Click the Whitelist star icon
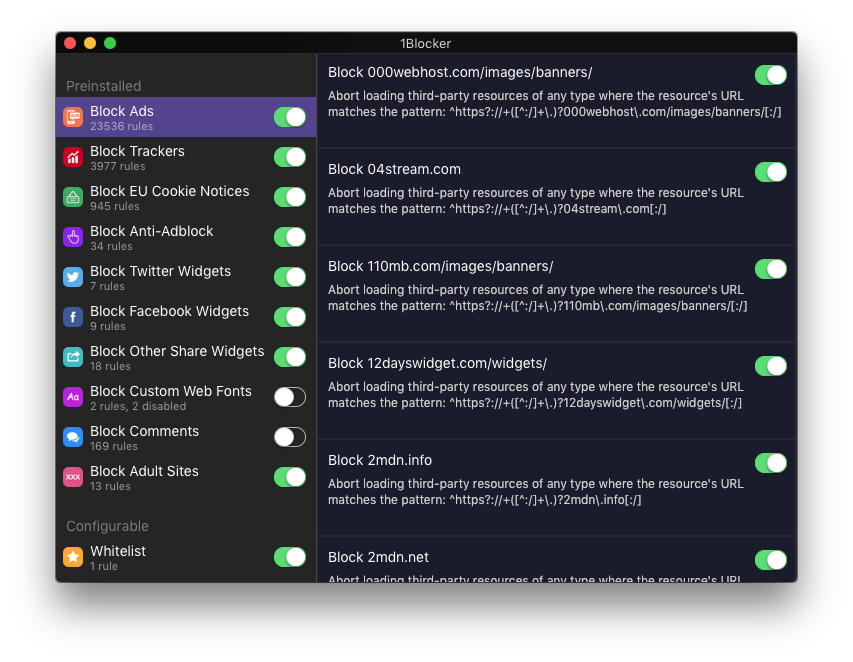This screenshot has height=662, width=853. pos(73,557)
